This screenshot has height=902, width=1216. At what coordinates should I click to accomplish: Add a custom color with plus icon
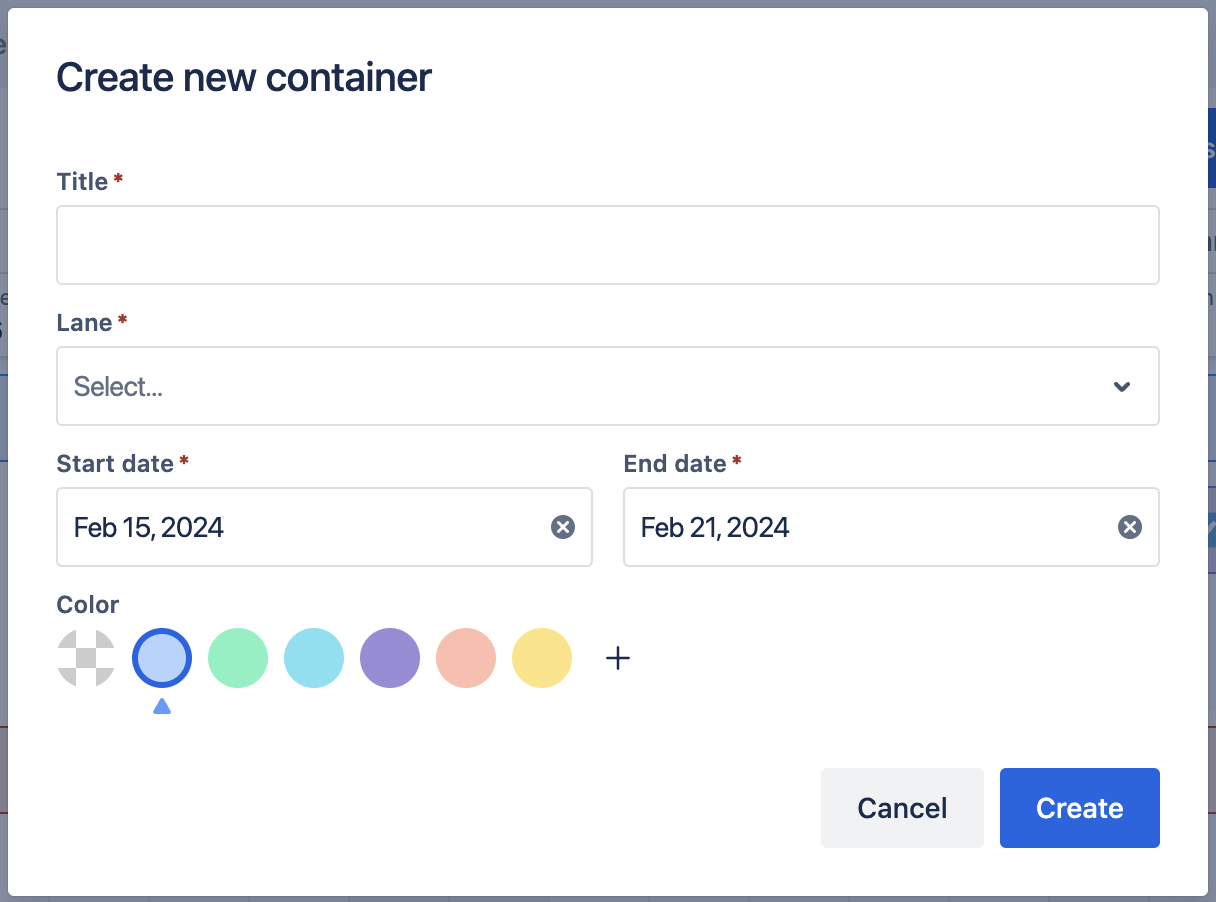point(618,658)
